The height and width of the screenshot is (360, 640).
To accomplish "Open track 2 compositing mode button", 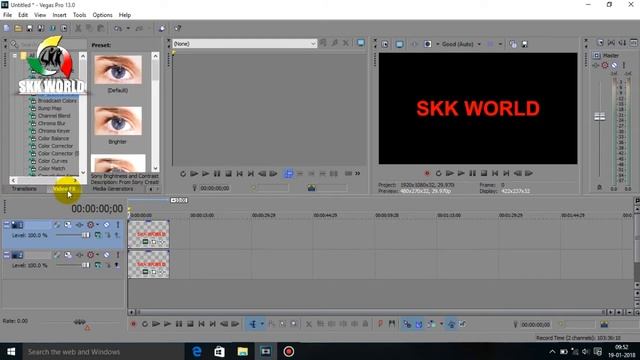I will (x=98, y=265).
